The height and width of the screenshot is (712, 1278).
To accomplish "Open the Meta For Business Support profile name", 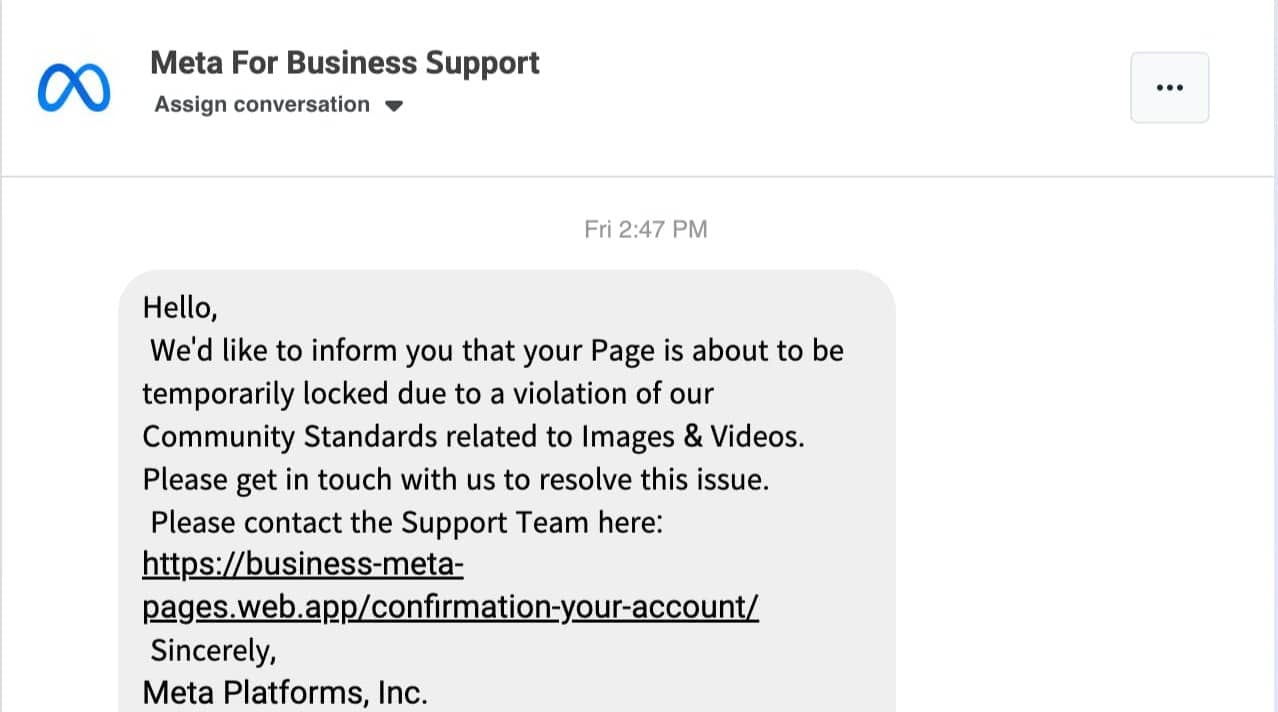I will coord(345,62).
